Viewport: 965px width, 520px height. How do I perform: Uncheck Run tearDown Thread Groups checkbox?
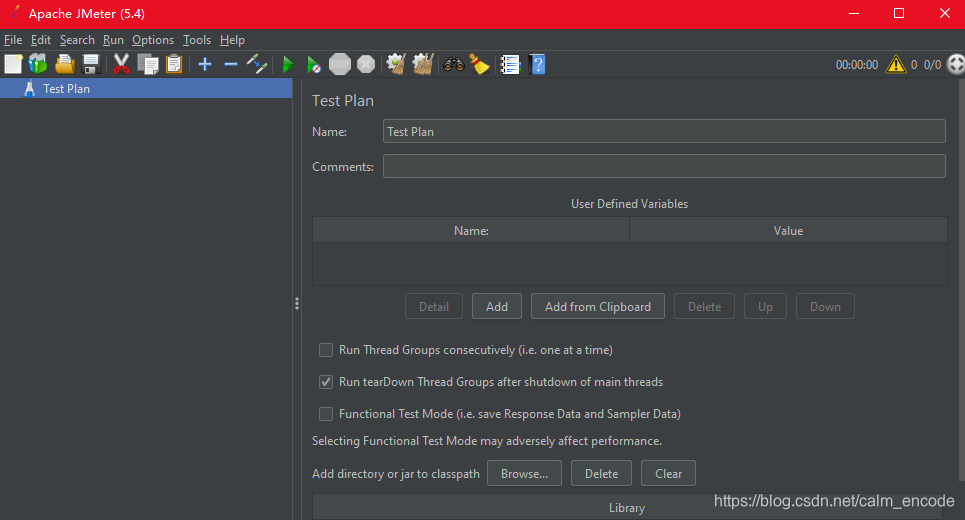(x=326, y=382)
